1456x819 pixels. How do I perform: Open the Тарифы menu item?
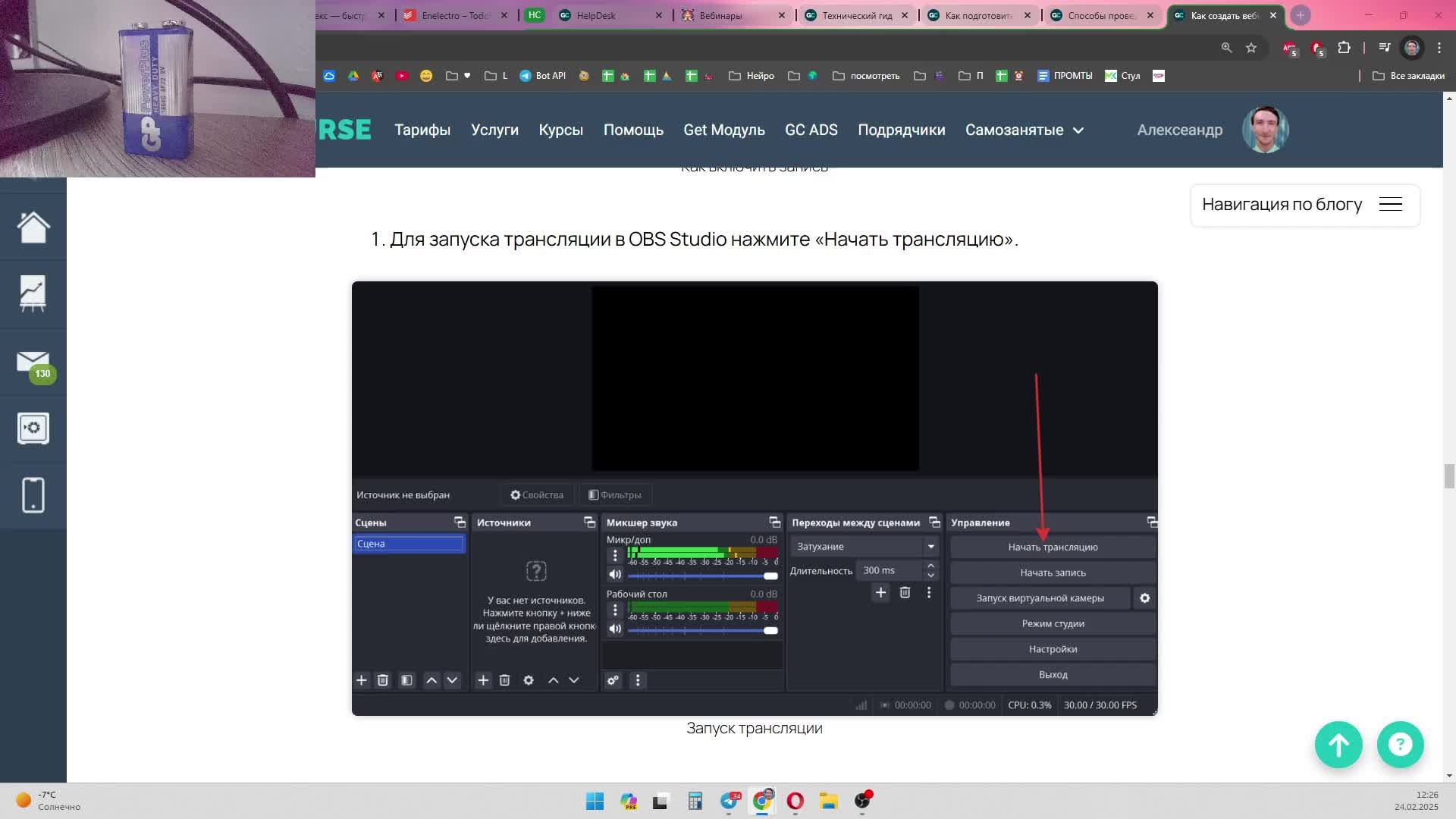422,130
